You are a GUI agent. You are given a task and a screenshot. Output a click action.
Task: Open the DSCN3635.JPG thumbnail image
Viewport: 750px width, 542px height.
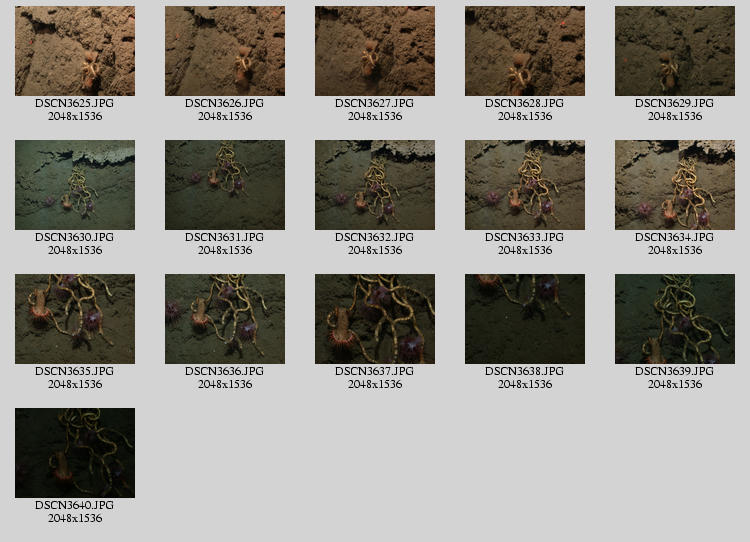(x=75, y=319)
